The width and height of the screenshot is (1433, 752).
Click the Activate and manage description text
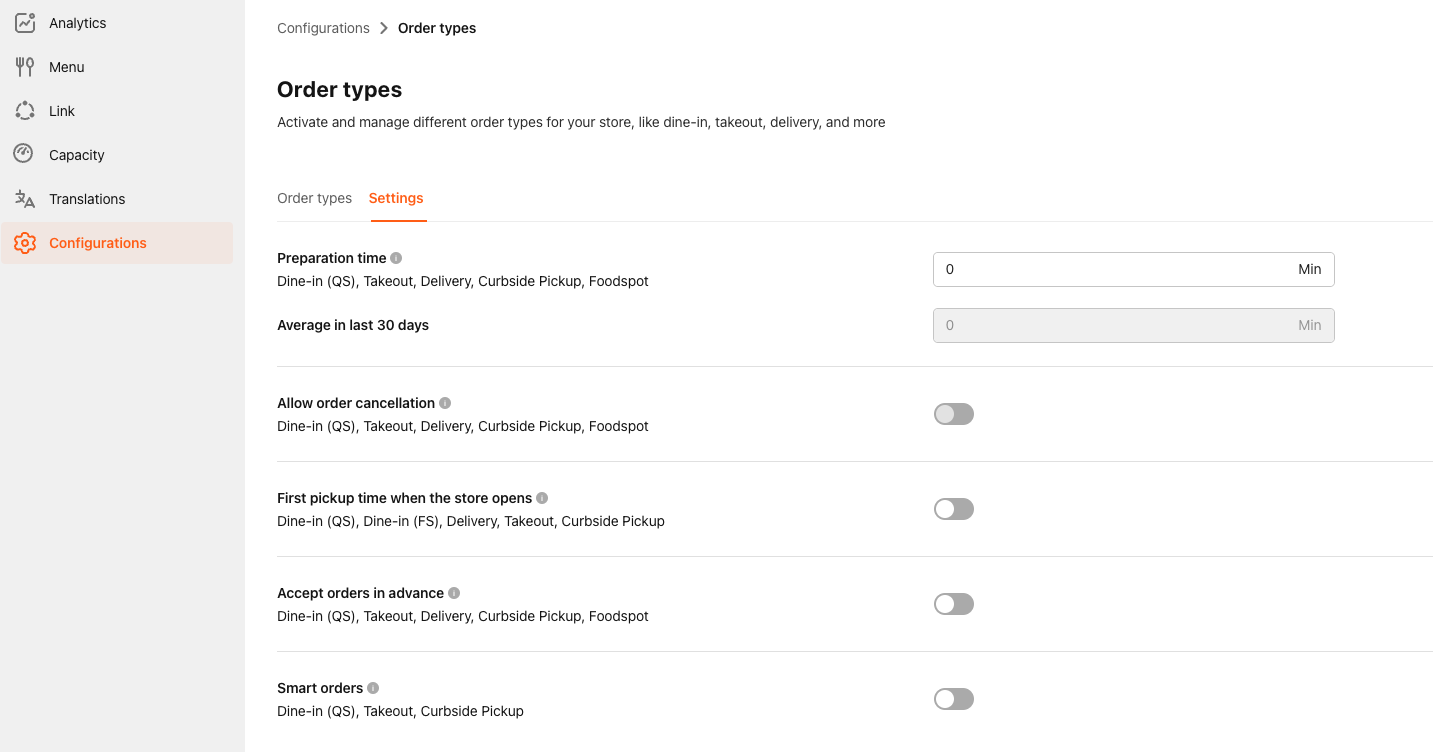click(x=581, y=122)
